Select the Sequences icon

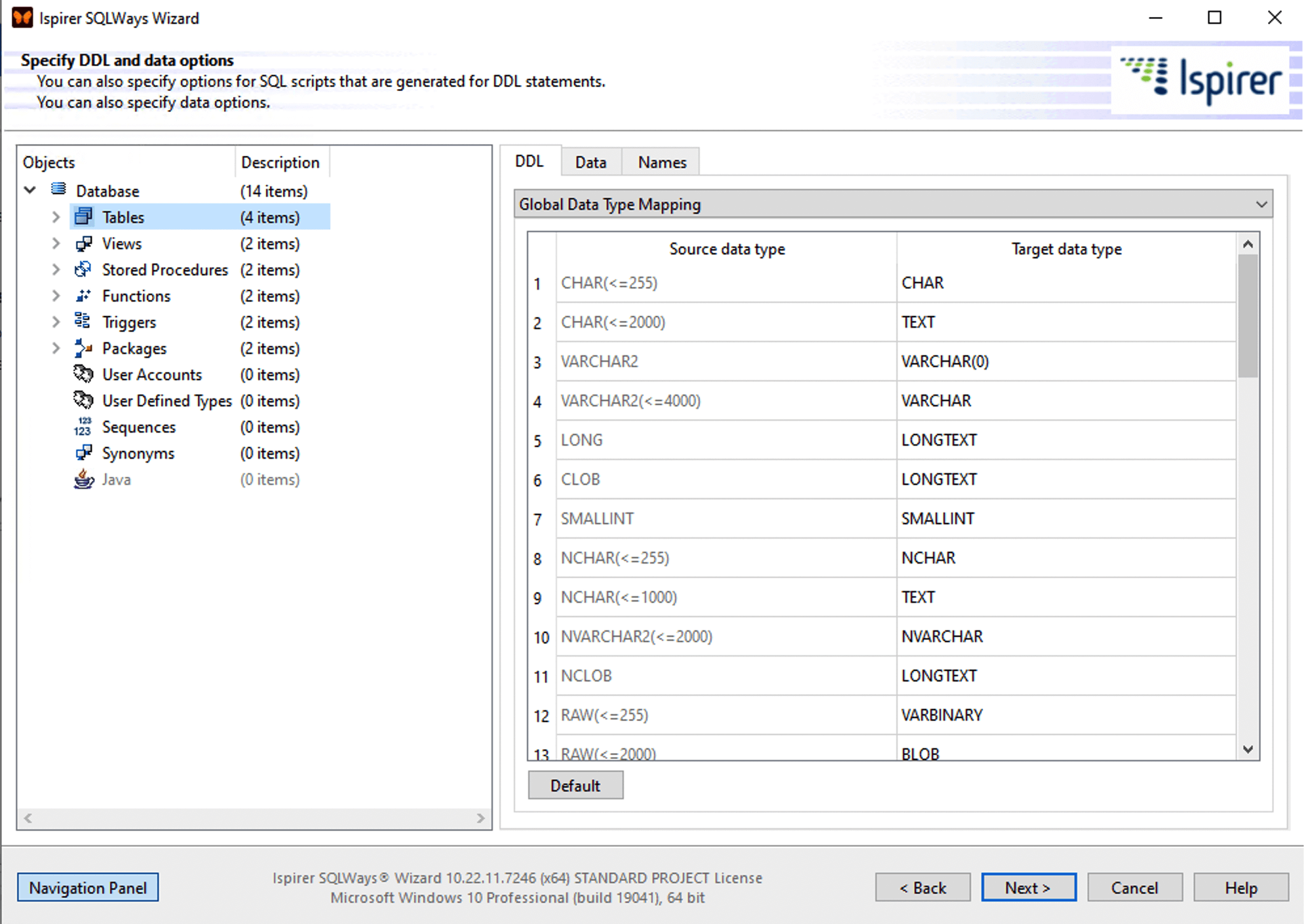83,427
